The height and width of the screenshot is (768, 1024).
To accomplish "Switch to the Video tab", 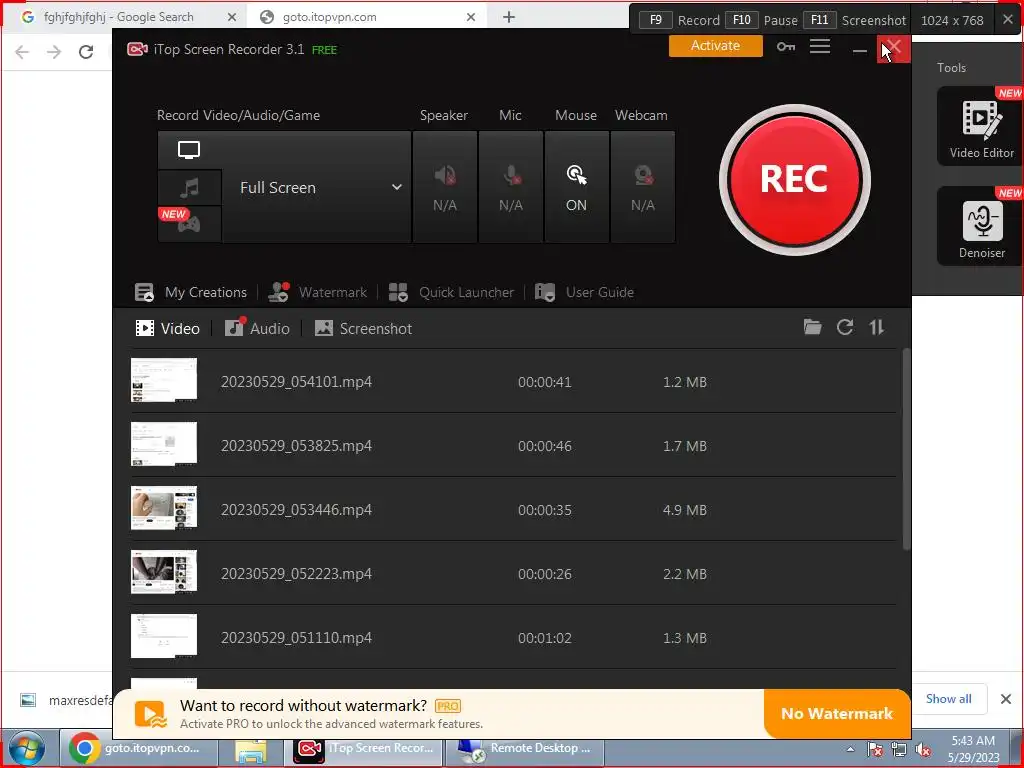I will pos(167,328).
